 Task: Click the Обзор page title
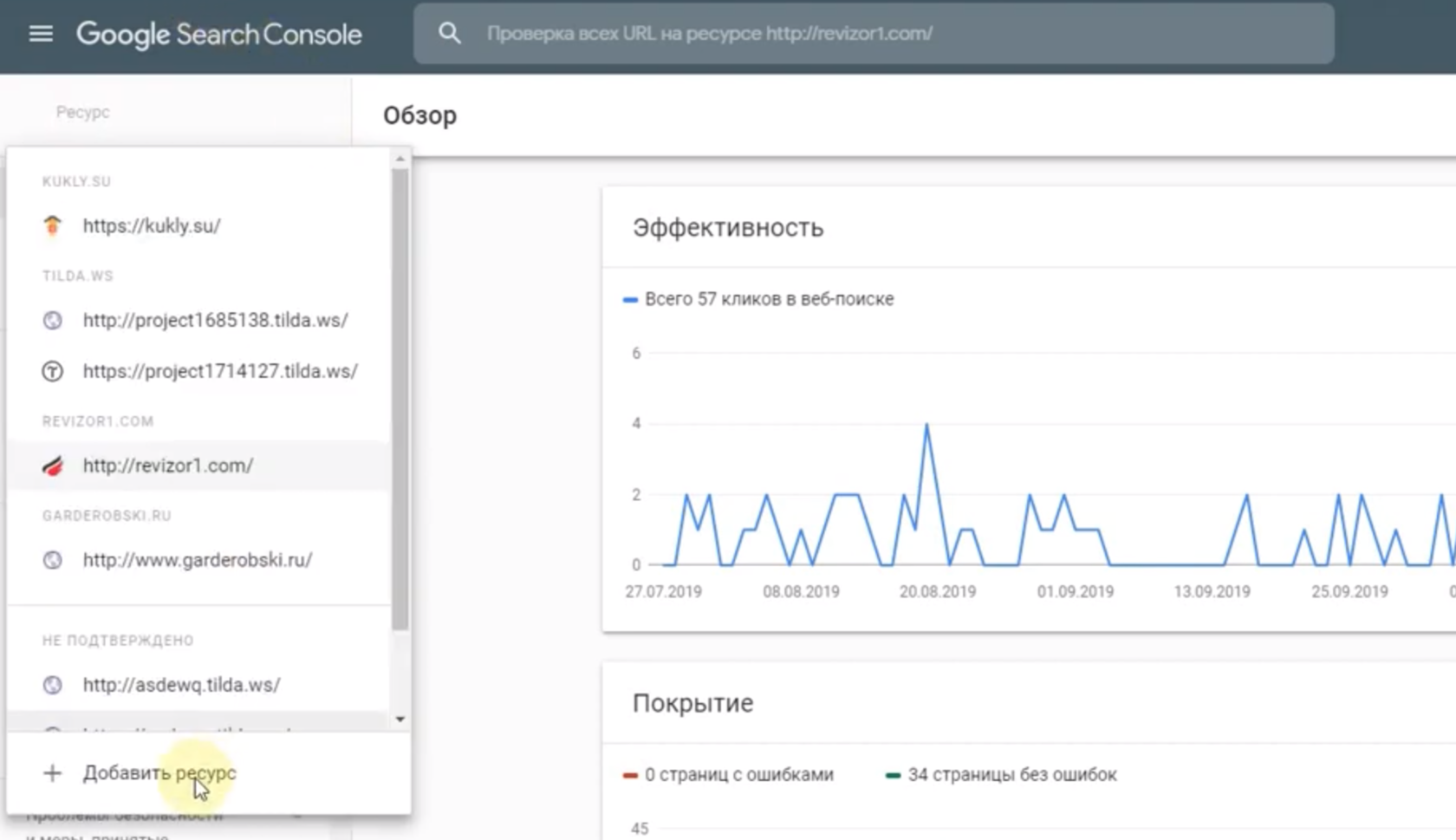419,115
